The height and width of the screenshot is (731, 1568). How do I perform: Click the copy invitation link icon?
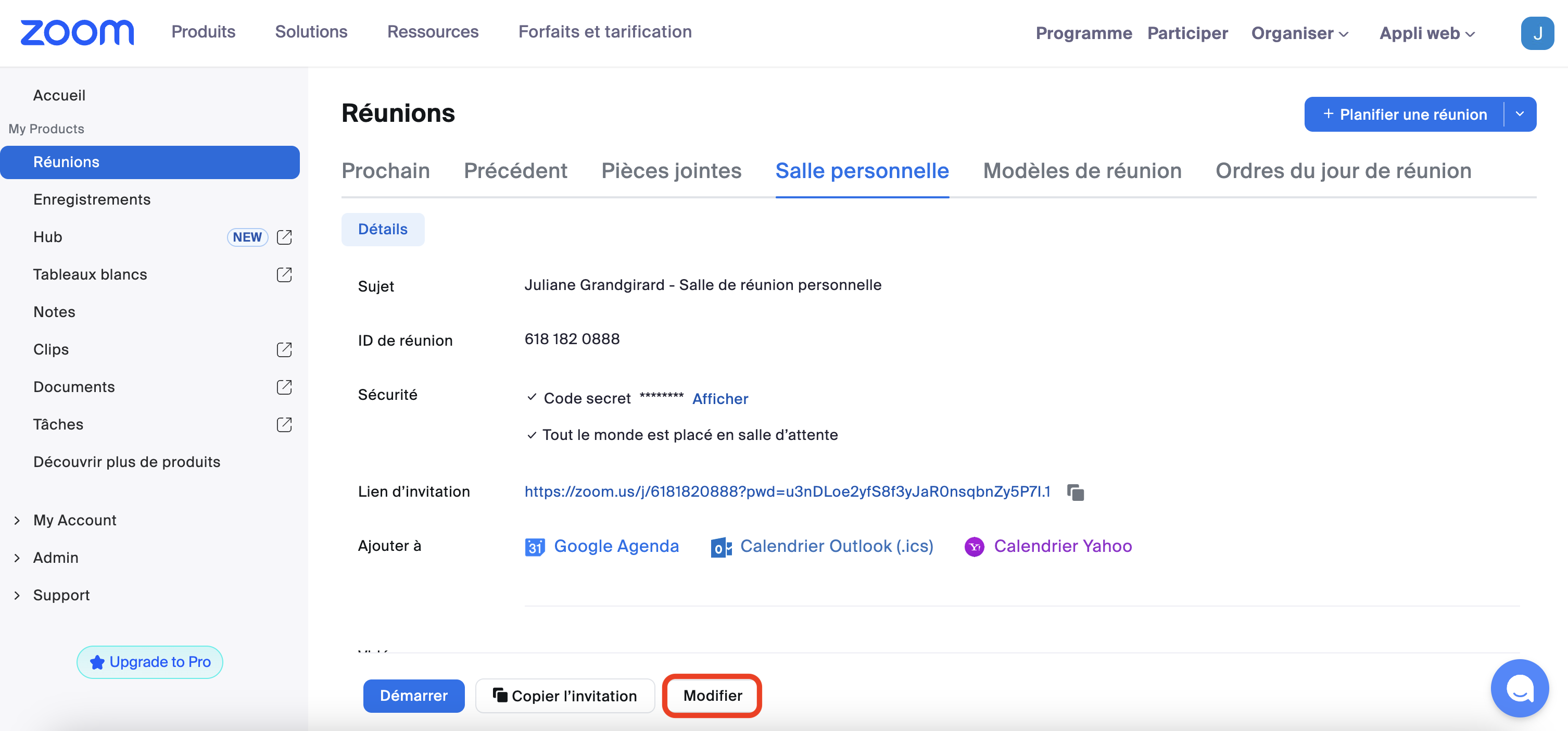click(x=1075, y=492)
